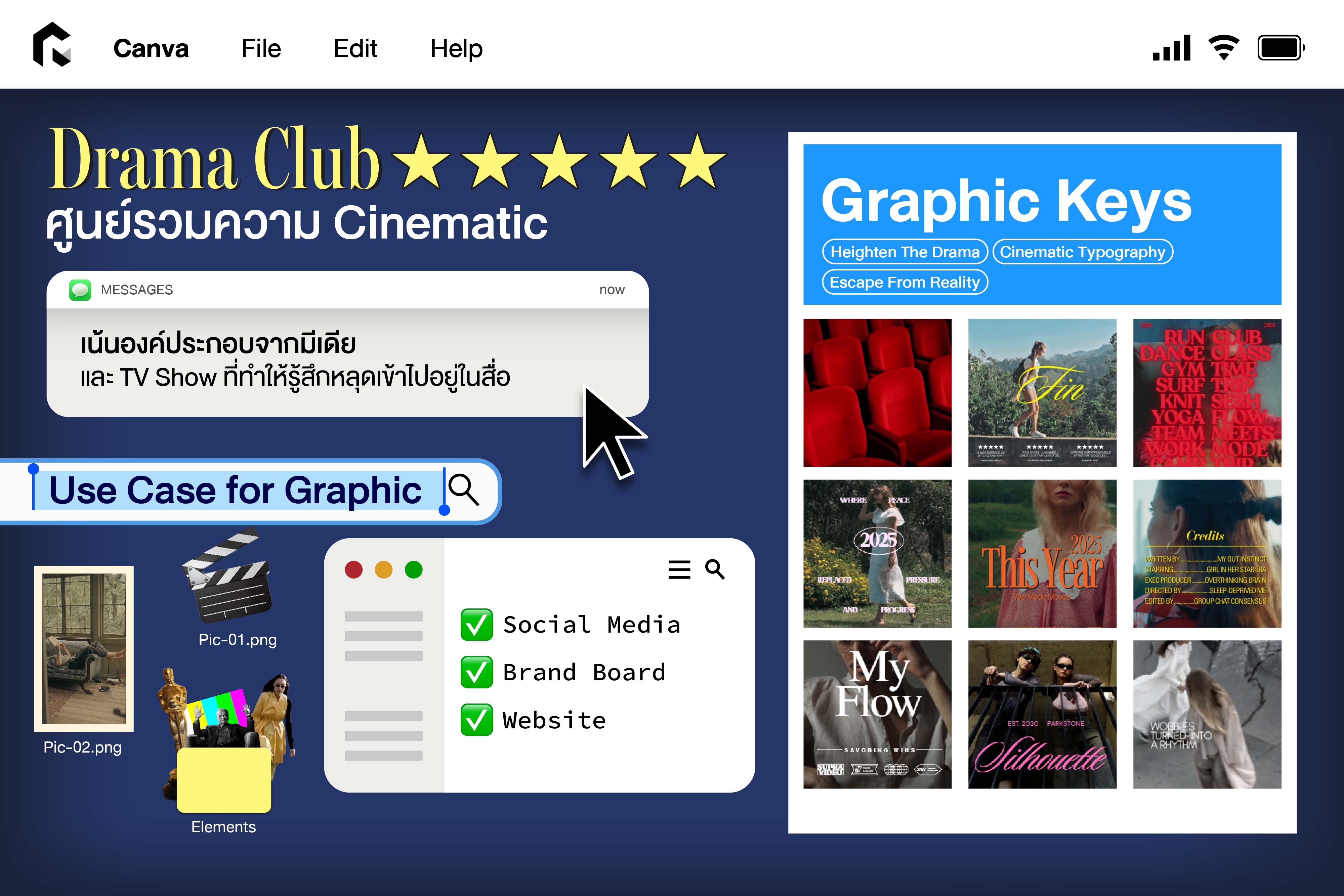Check the cellular signal bars icon
Screen dimensions: 1344x896
tap(1171, 47)
